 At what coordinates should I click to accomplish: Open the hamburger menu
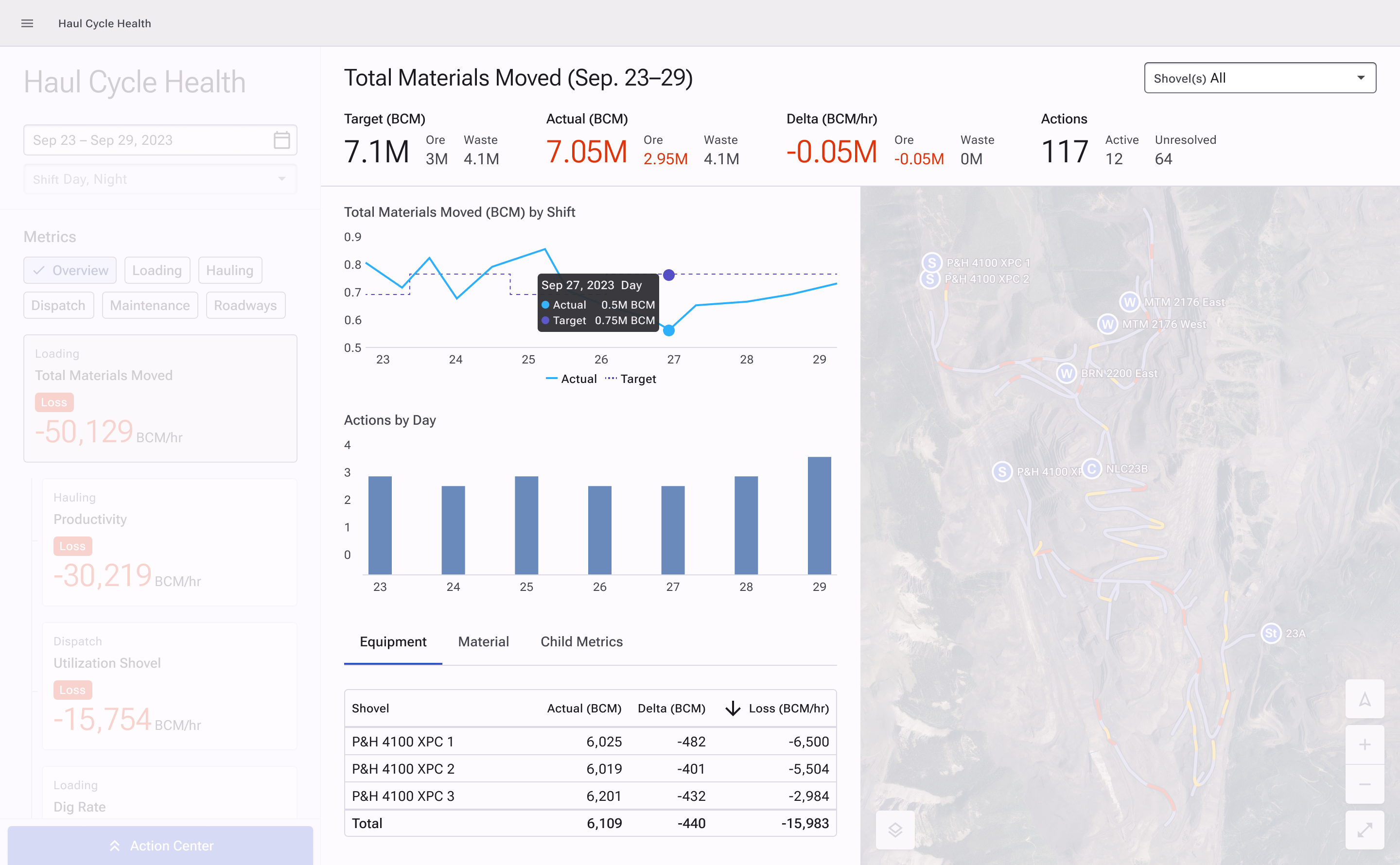27,23
